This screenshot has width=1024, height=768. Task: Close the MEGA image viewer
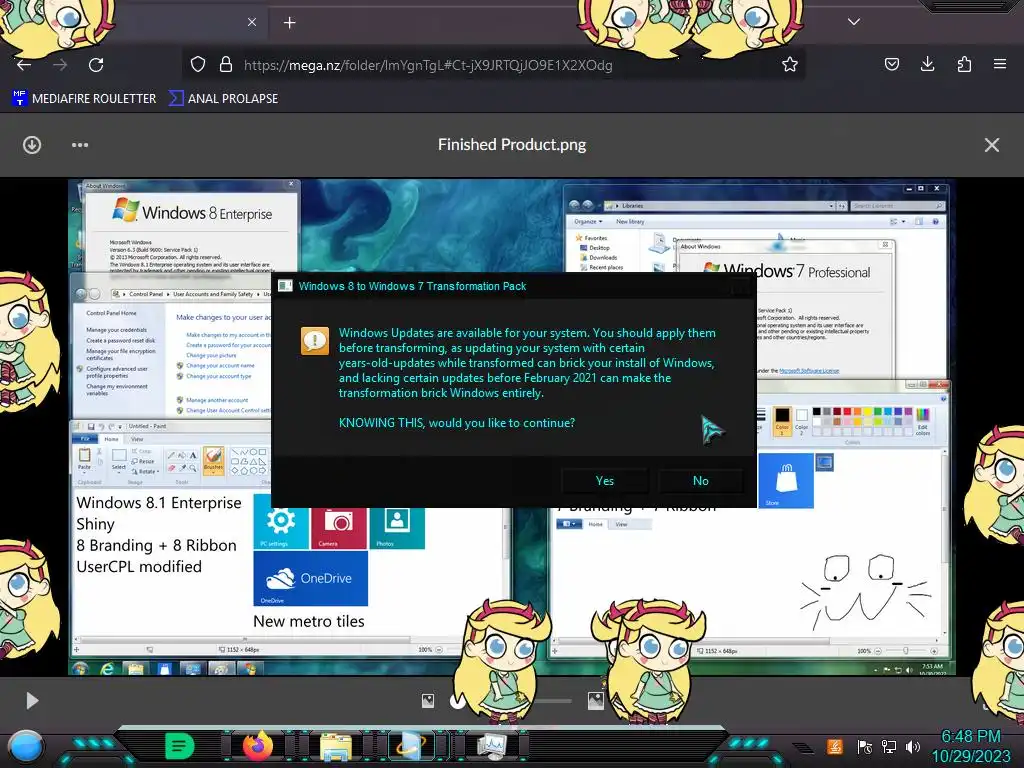991,145
